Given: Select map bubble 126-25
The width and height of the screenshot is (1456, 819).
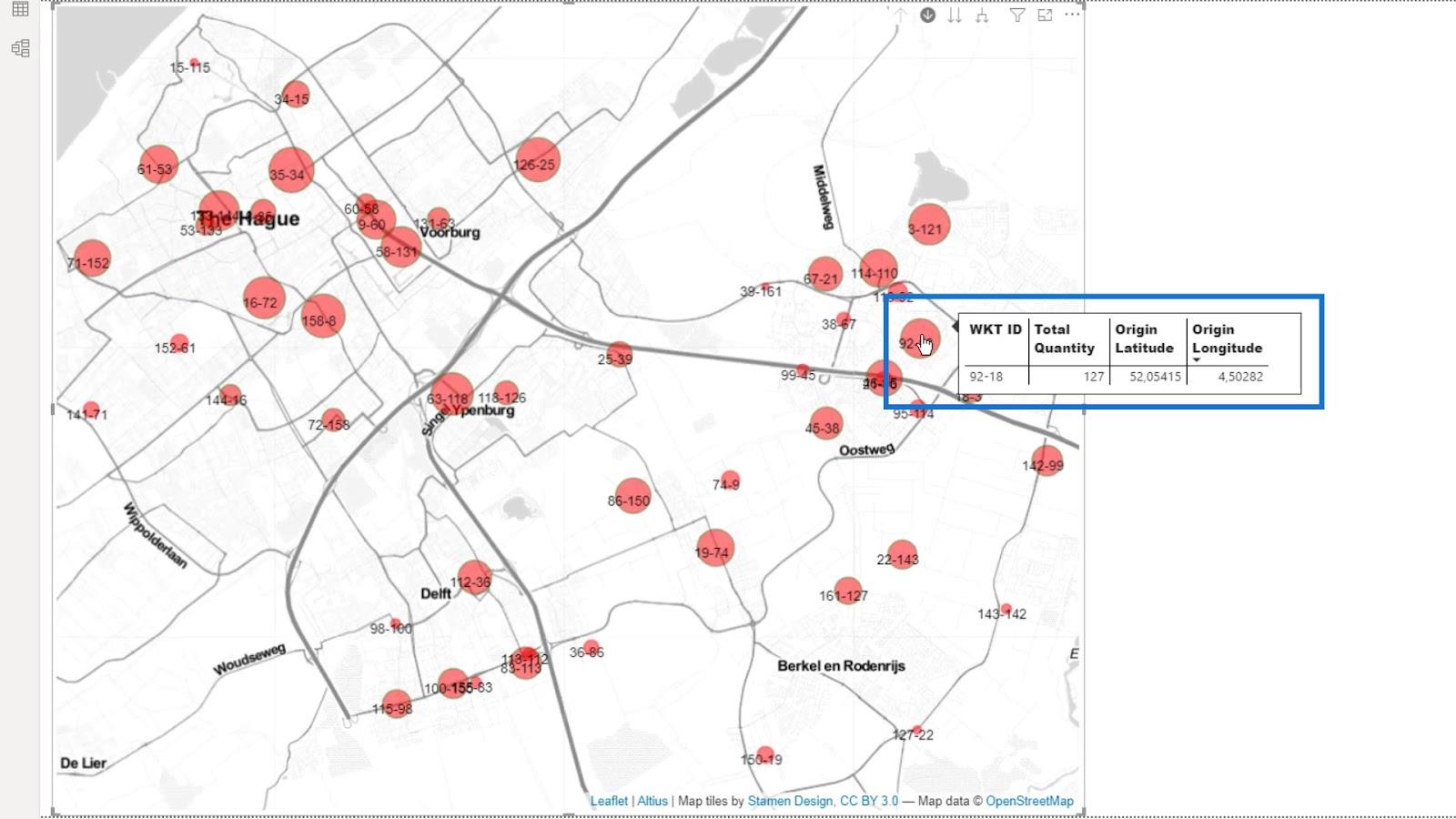Looking at the screenshot, I should tap(537, 160).
